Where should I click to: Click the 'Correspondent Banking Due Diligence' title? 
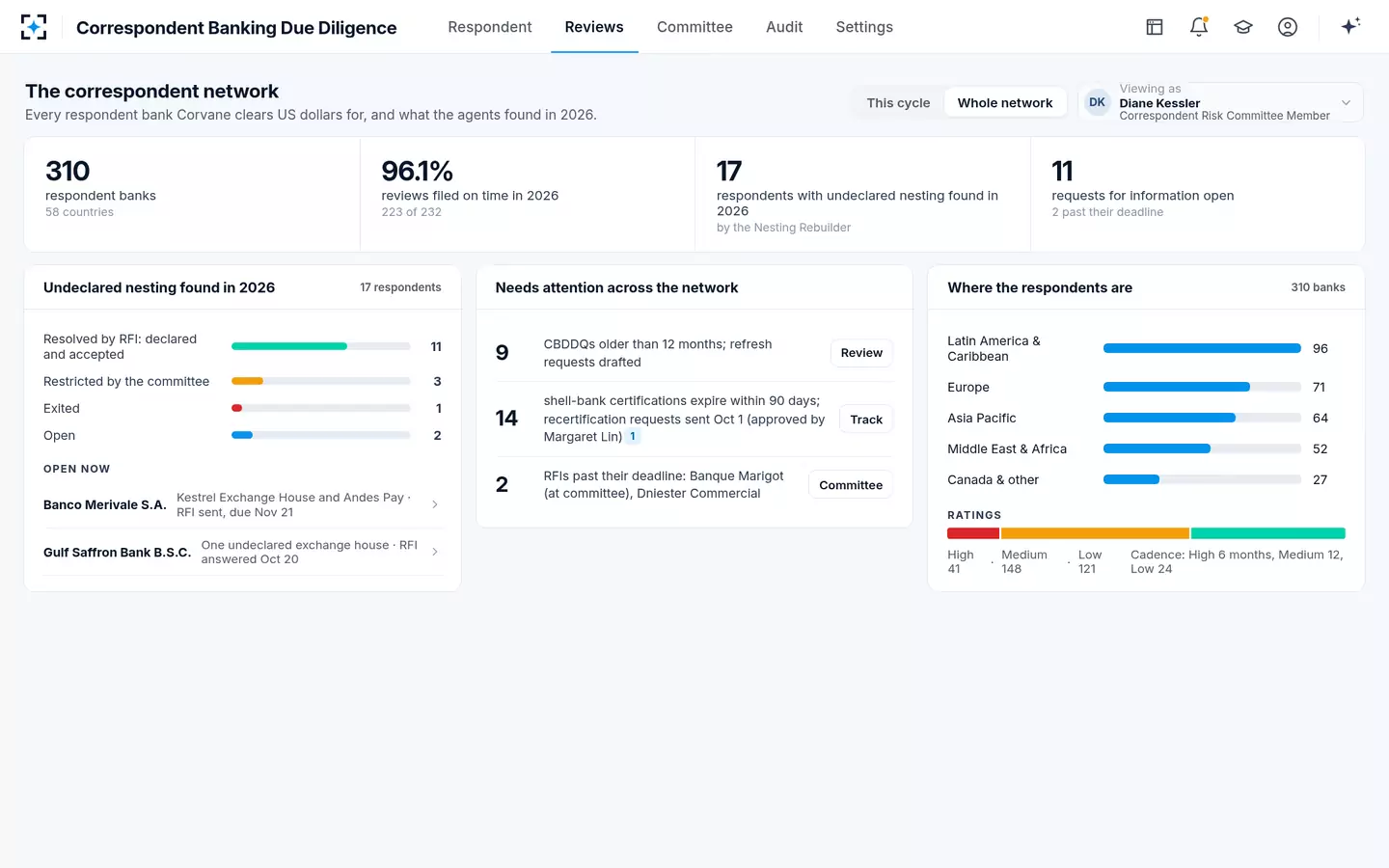click(236, 28)
